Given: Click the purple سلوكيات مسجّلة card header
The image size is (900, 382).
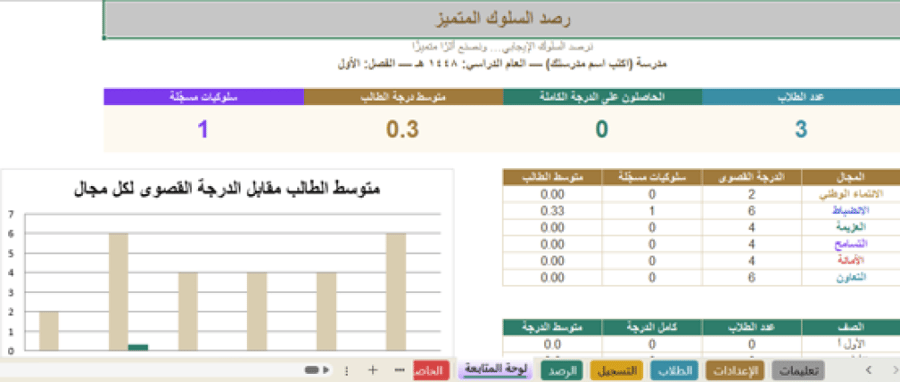Looking at the screenshot, I should tap(204, 97).
